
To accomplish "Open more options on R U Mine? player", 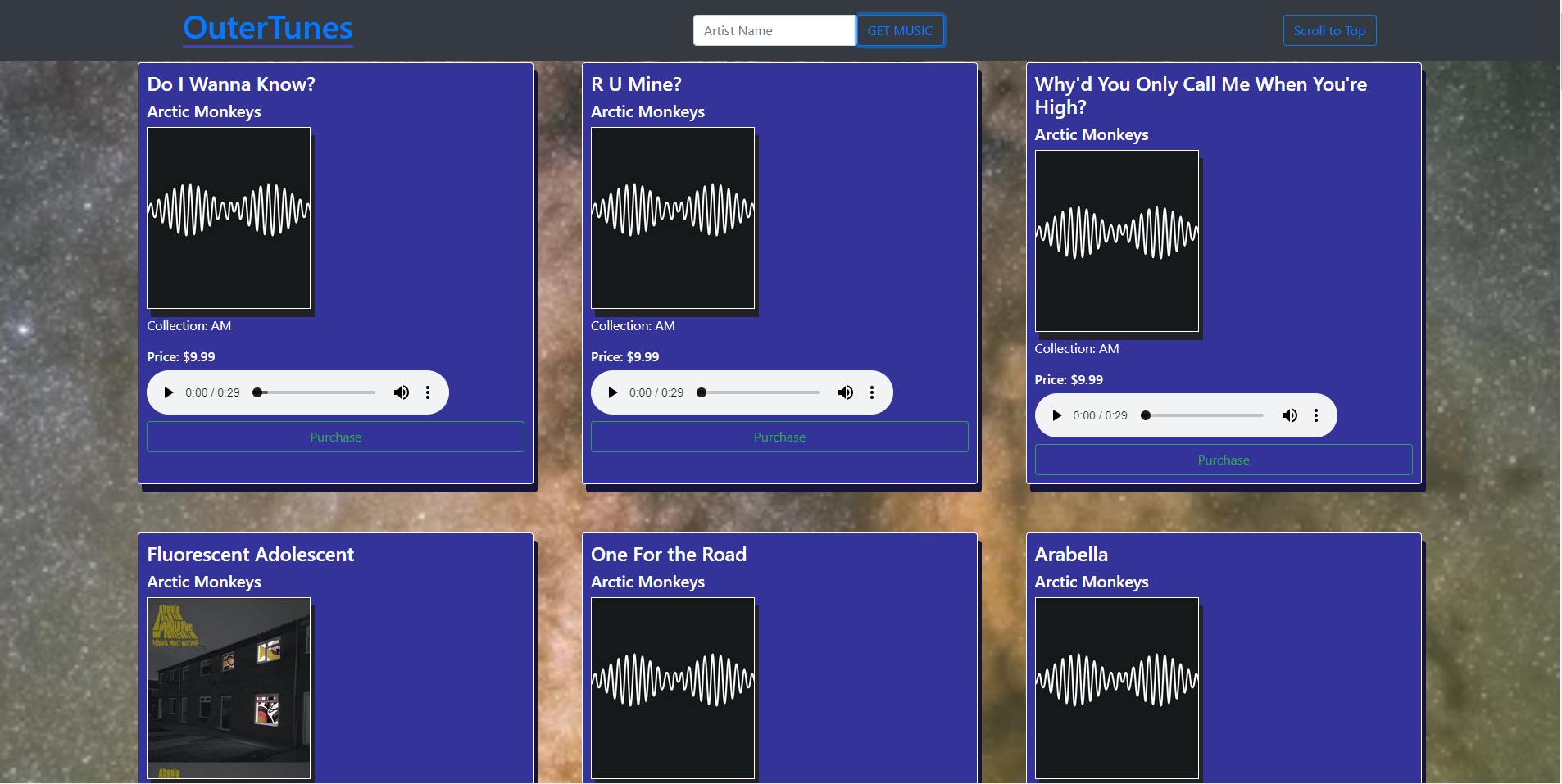I will [x=872, y=392].
